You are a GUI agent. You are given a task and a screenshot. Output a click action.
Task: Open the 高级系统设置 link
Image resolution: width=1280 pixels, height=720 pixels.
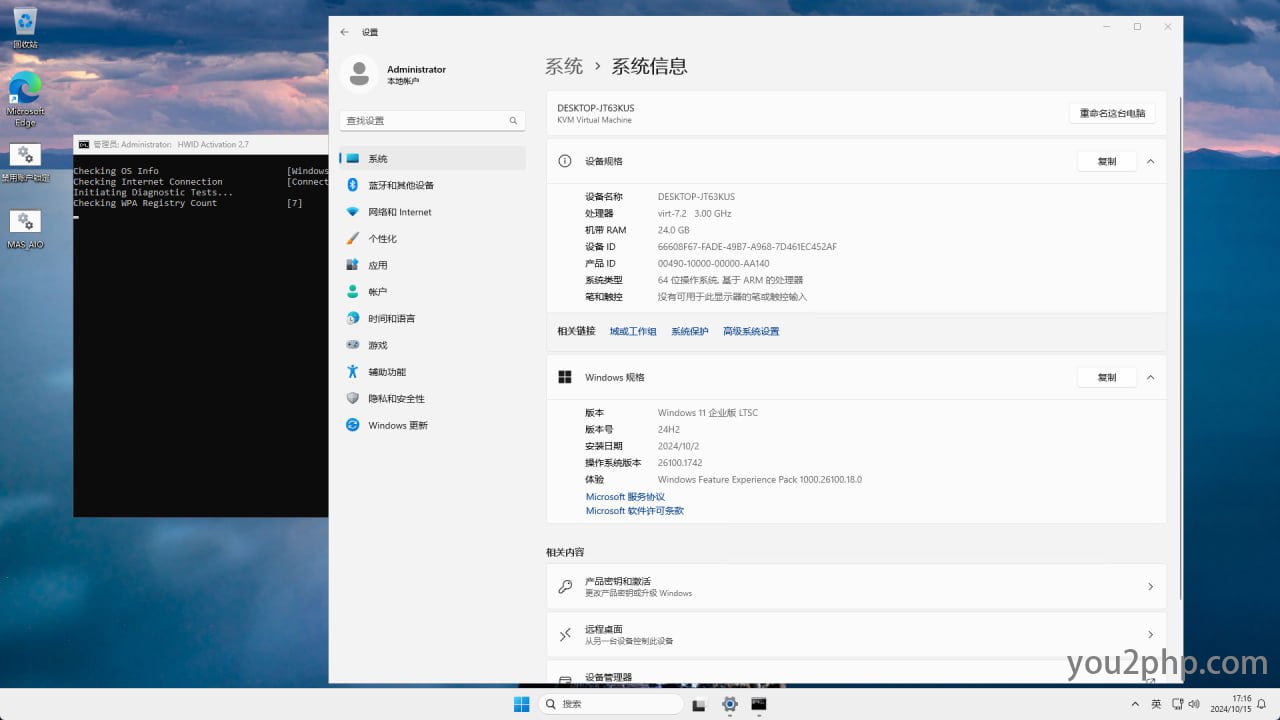tap(751, 331)
